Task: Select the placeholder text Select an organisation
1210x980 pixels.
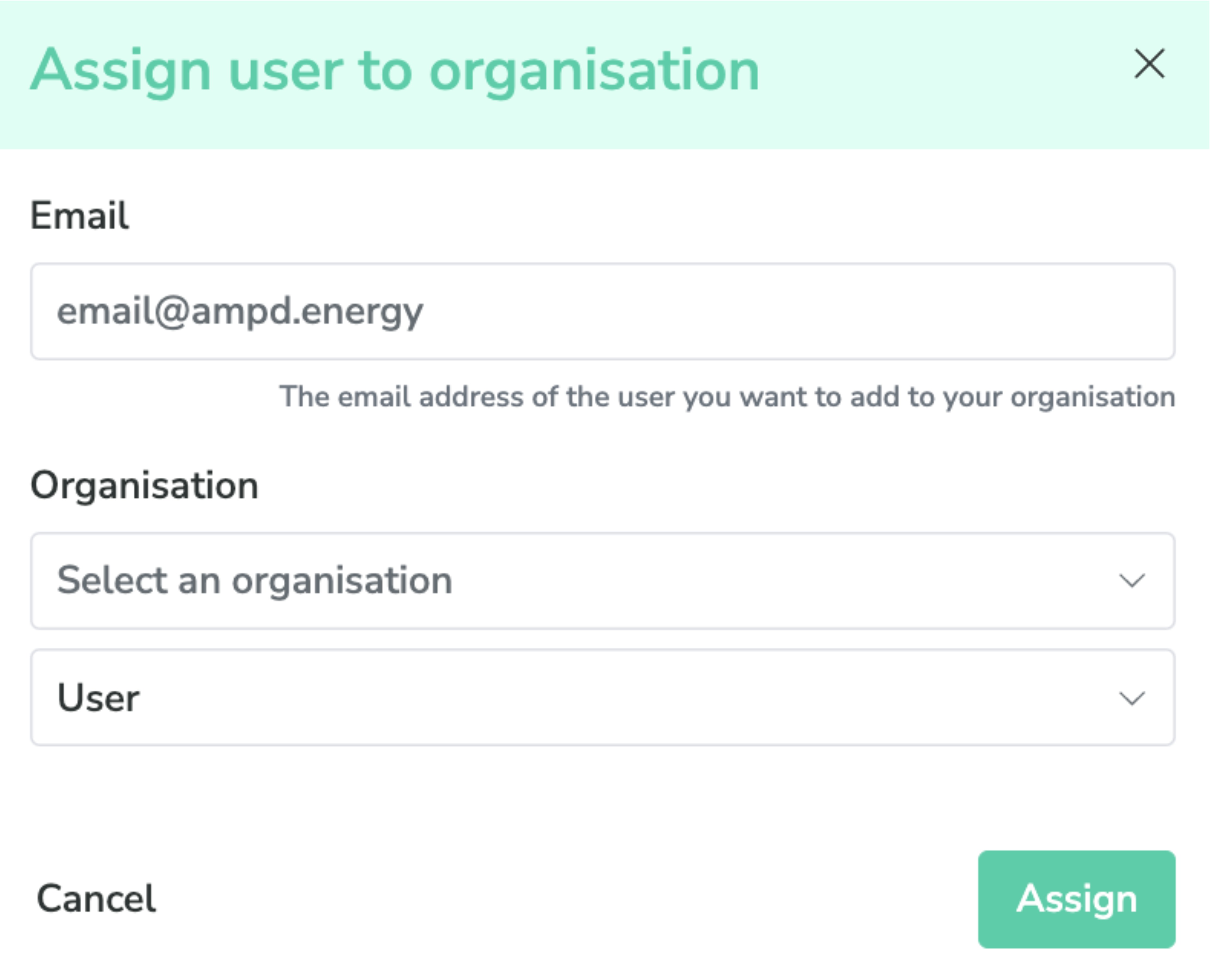Action: click(255, 580)
